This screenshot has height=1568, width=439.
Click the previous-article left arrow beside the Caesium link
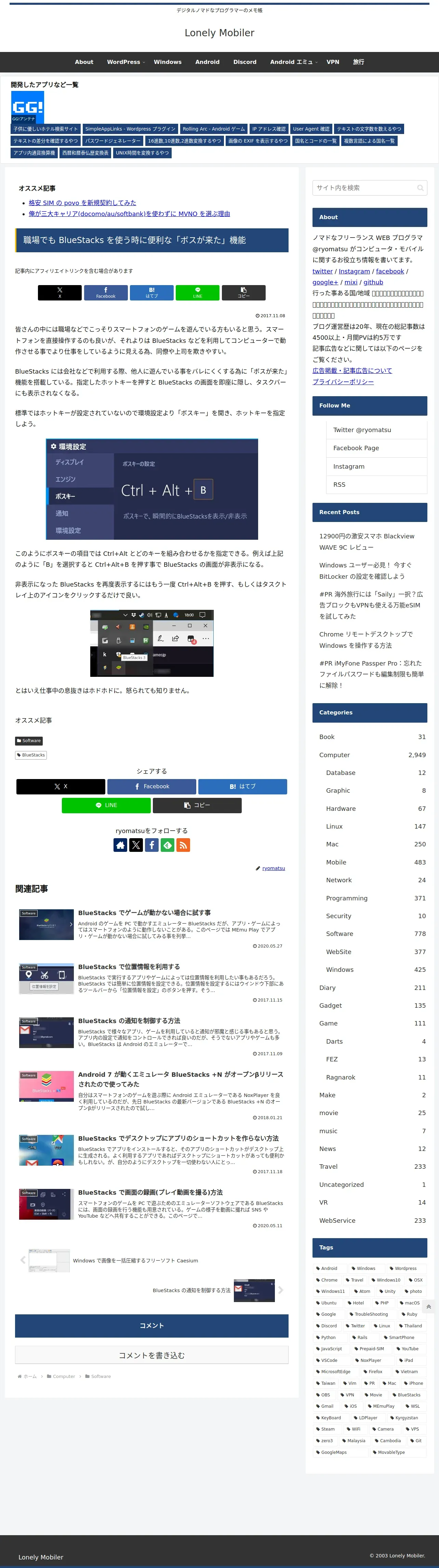[x=23, y=1260]
